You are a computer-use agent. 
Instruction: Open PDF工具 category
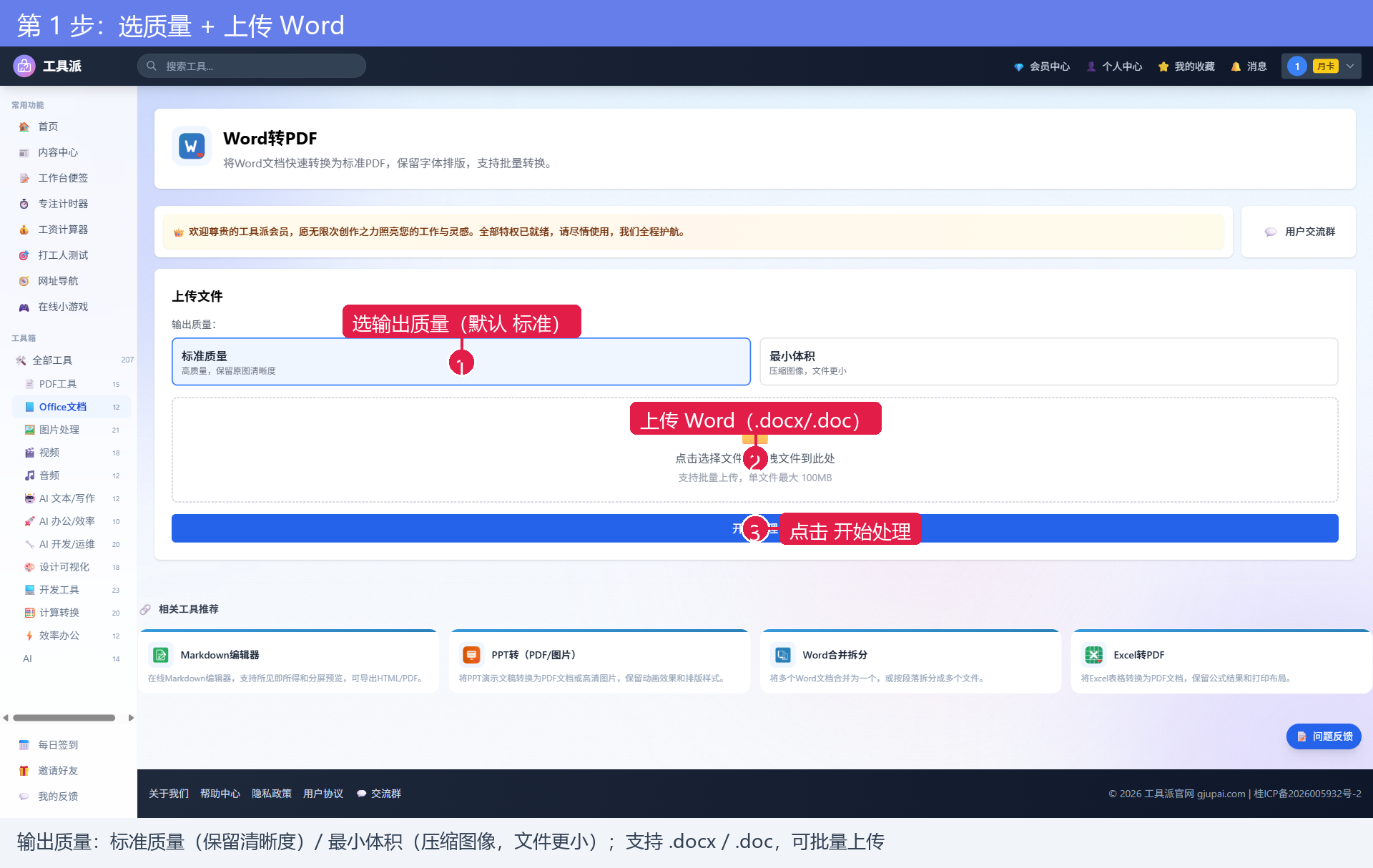point(72,384)
